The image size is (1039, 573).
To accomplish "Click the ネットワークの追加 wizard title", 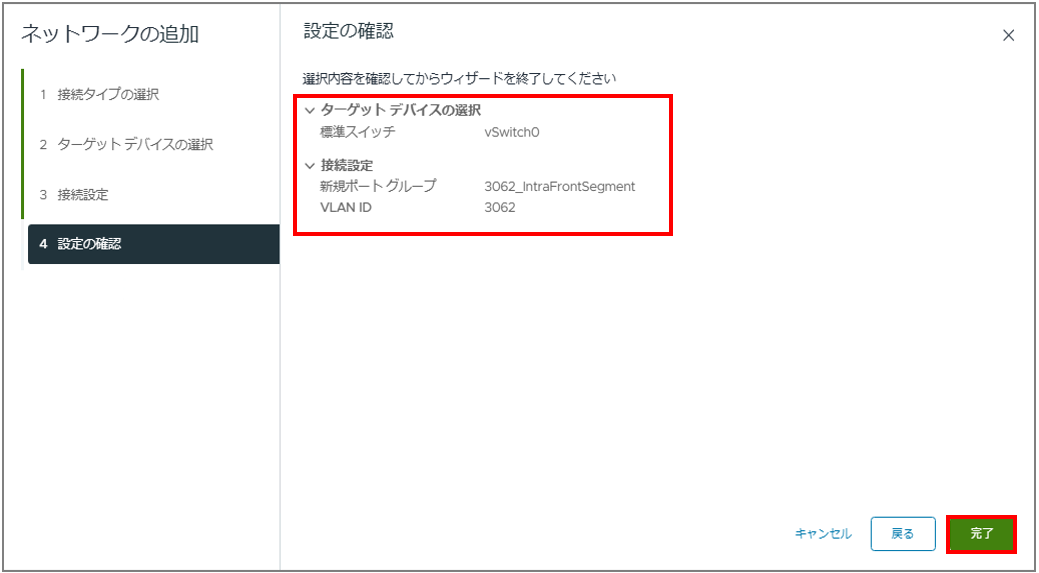I will (109, 34).
